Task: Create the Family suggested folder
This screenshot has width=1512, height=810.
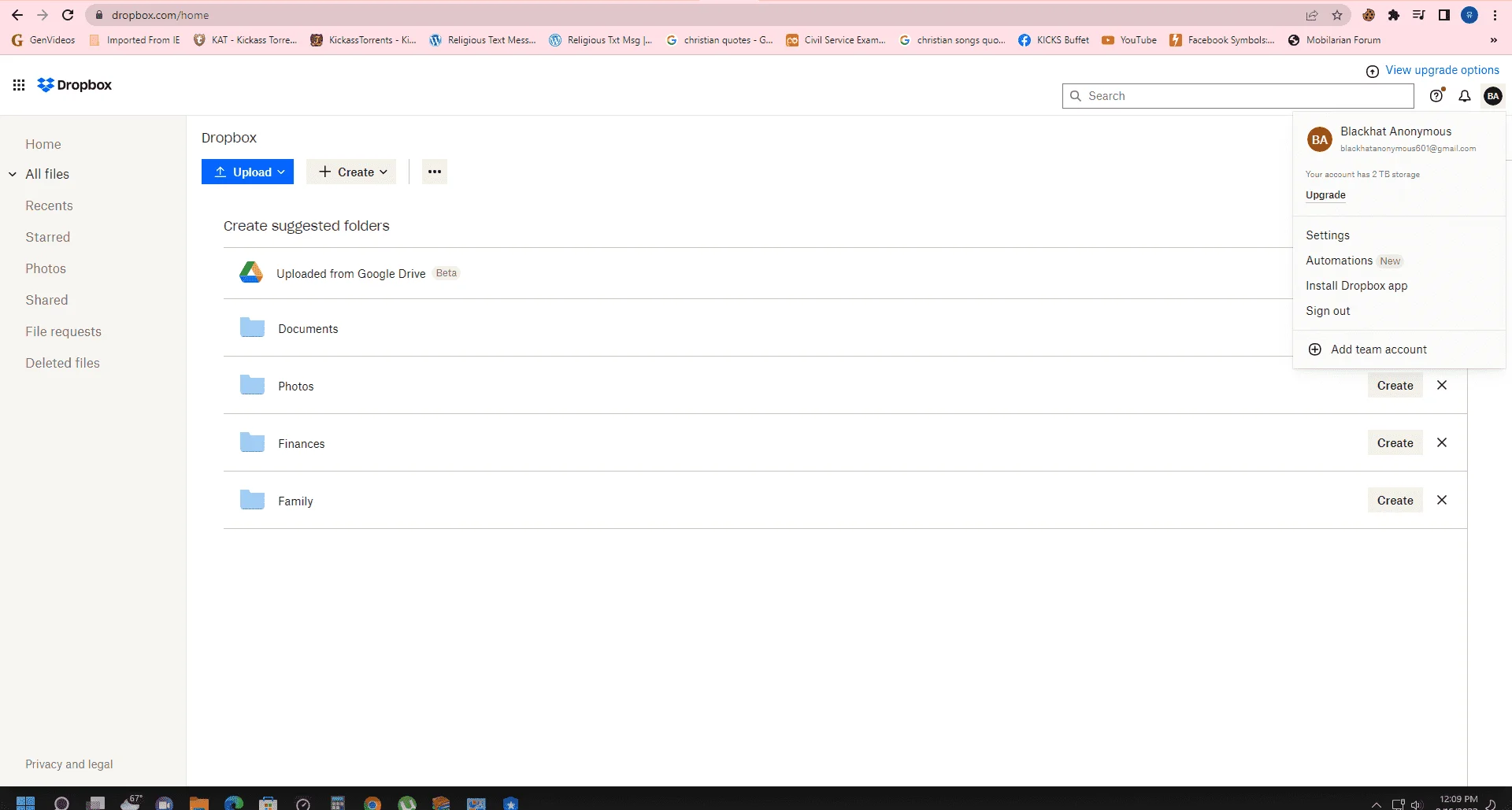Action: click(x=1395, y=500)
